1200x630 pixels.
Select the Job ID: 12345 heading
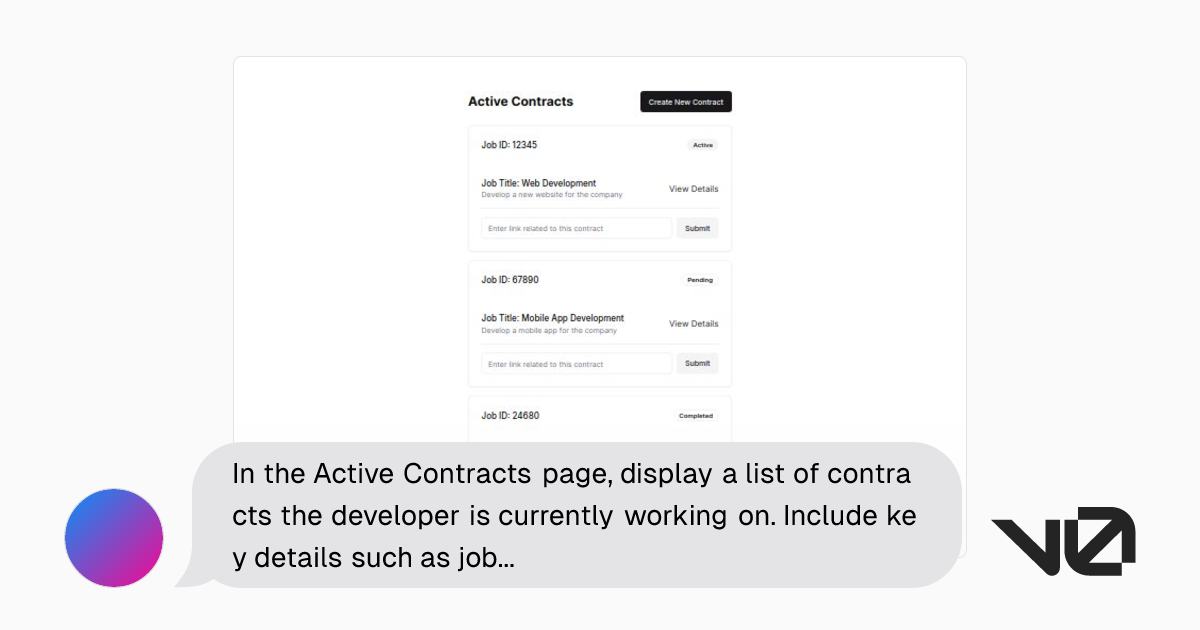click(510, 144)
